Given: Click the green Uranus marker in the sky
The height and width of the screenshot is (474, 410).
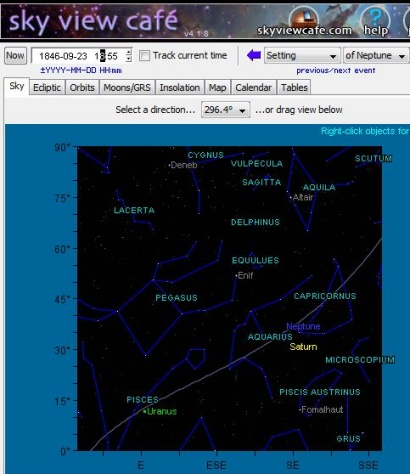Looking at the screenshot, I should pos(144,412).
